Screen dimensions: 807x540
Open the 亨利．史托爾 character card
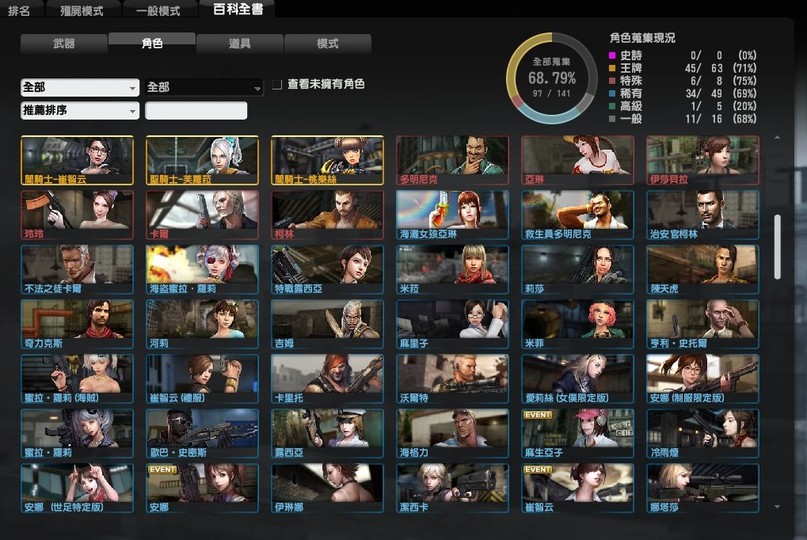[703, 324]
